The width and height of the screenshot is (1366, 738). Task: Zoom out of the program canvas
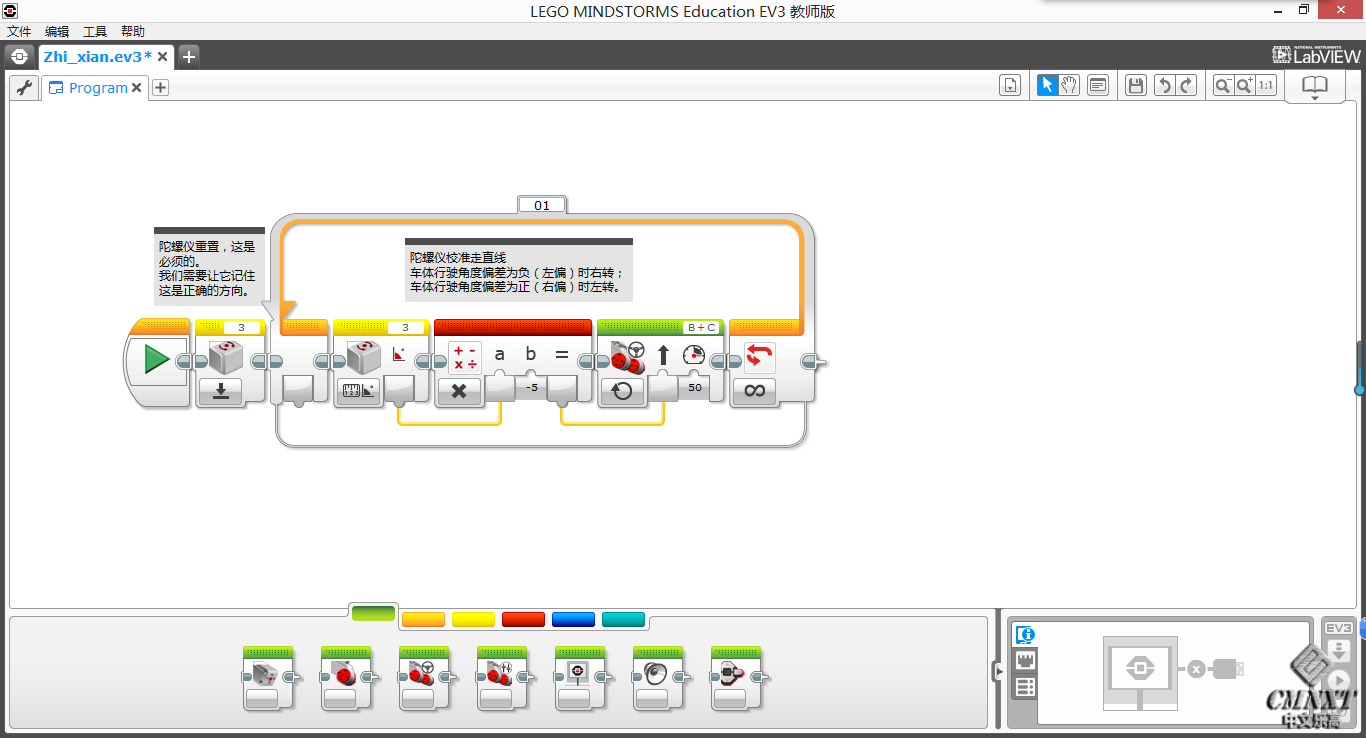pyautogui.click(x=1222, y=86)
